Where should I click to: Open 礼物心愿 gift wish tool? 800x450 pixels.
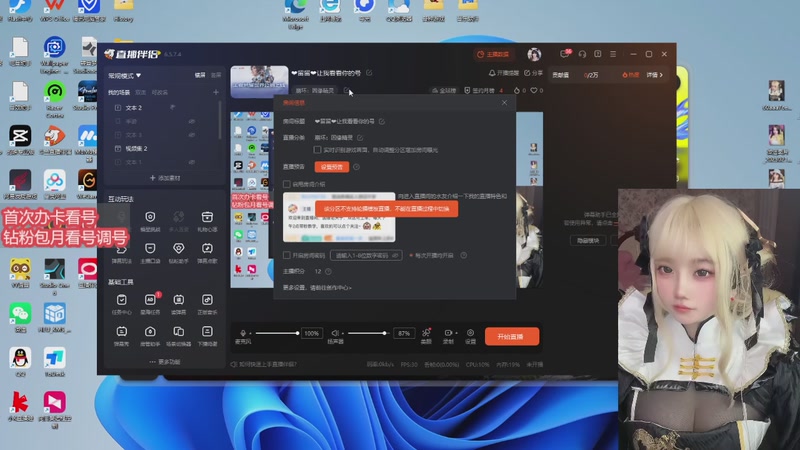click(207, 221)
